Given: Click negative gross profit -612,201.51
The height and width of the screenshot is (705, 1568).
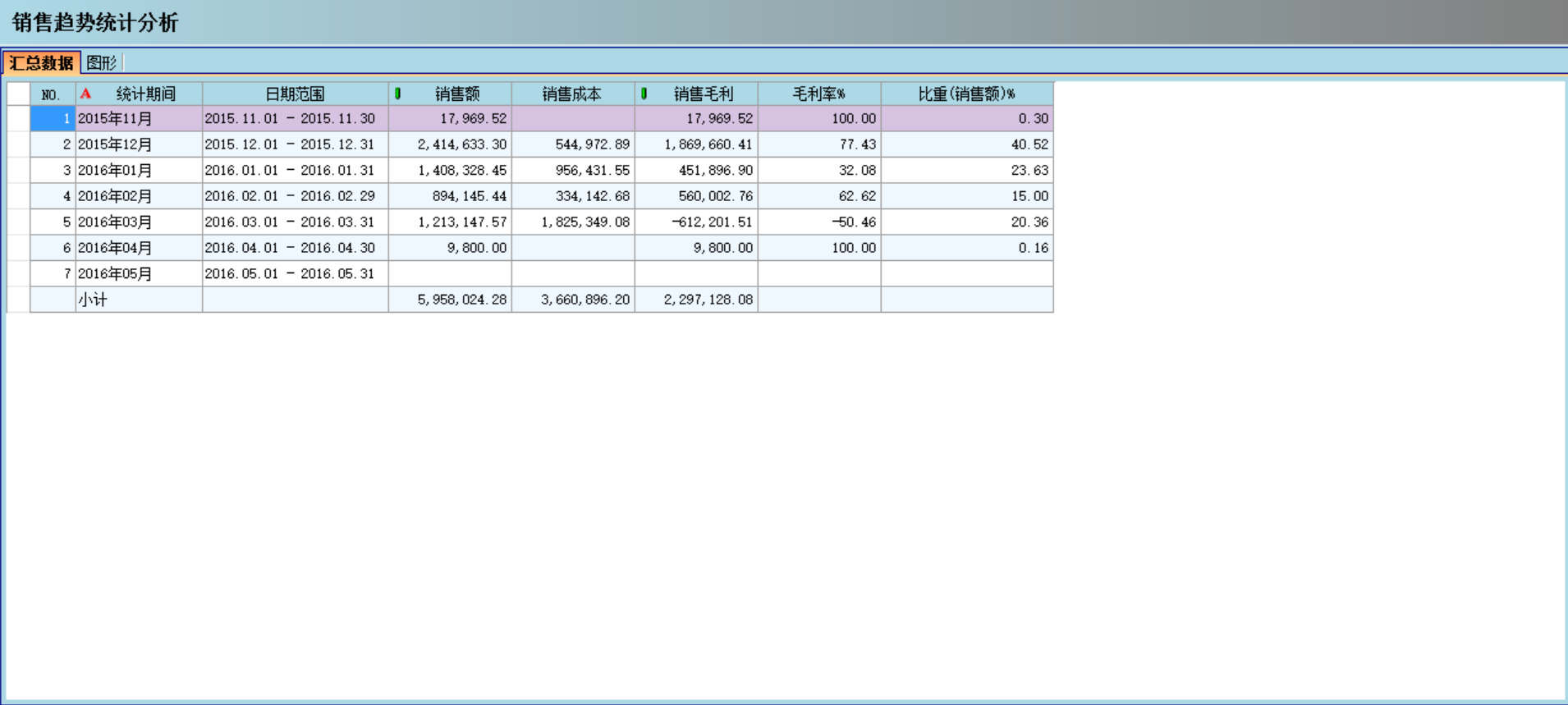Looking at the screenshot, I should pyautogui.click(x=696, y=222).
